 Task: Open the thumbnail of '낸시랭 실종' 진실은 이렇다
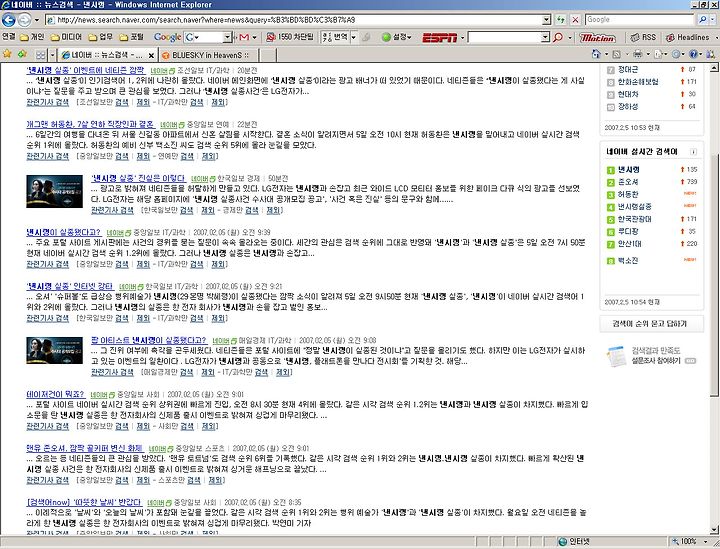tap(54, 191)
